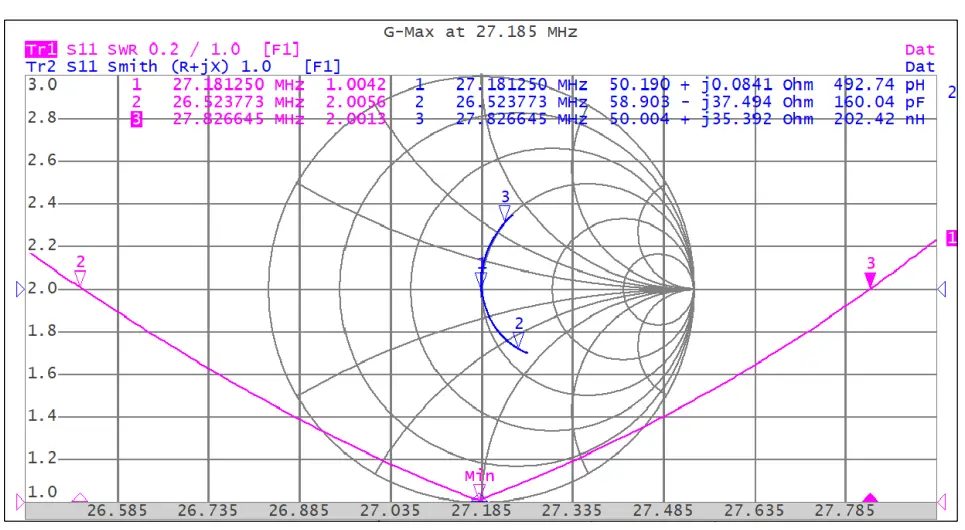
Task: Click the magenta 'Dat' label top right
Action: [919, 49]
